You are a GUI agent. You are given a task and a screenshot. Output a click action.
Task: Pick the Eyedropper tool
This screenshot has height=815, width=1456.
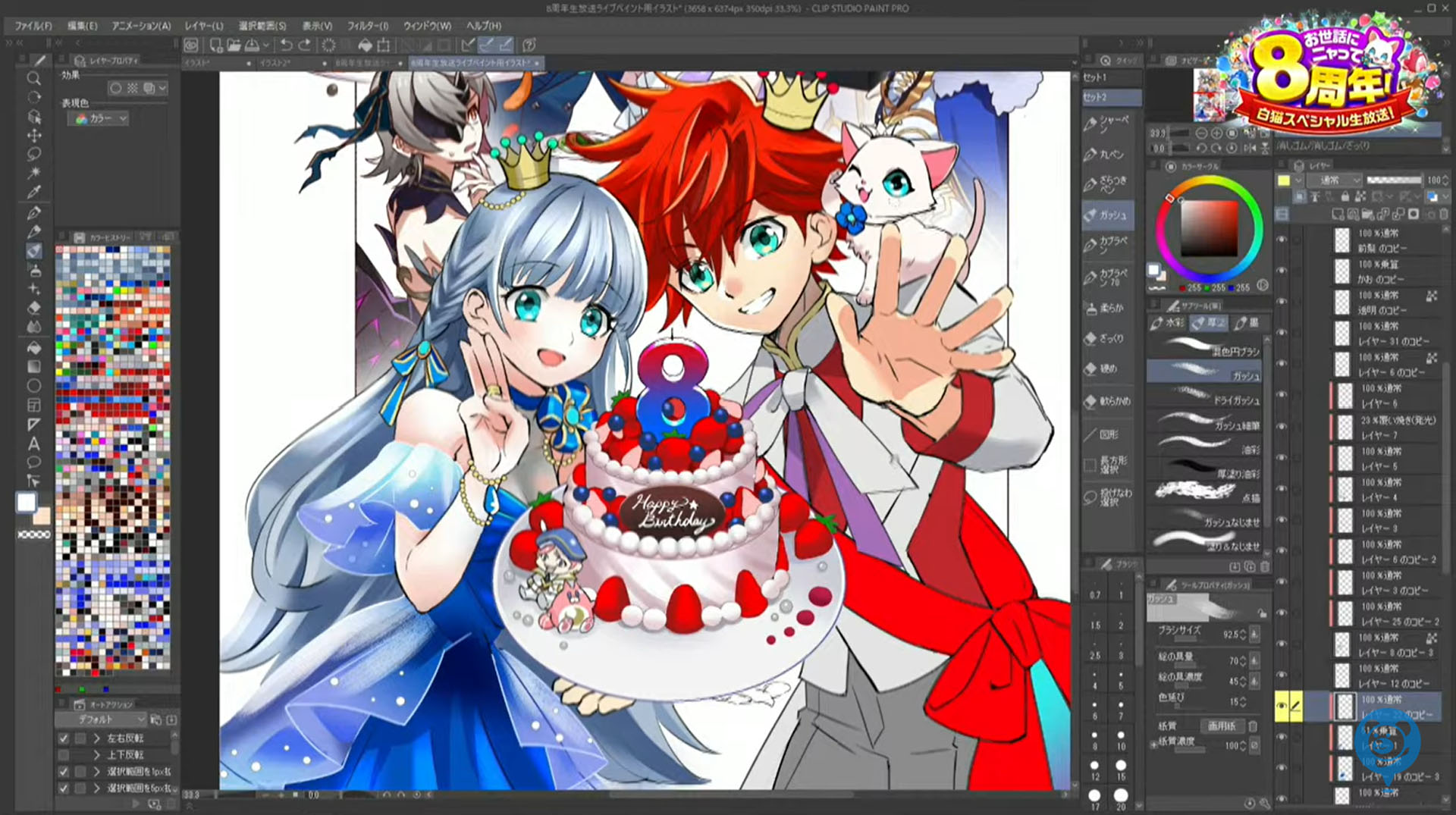tap(34, 193)
